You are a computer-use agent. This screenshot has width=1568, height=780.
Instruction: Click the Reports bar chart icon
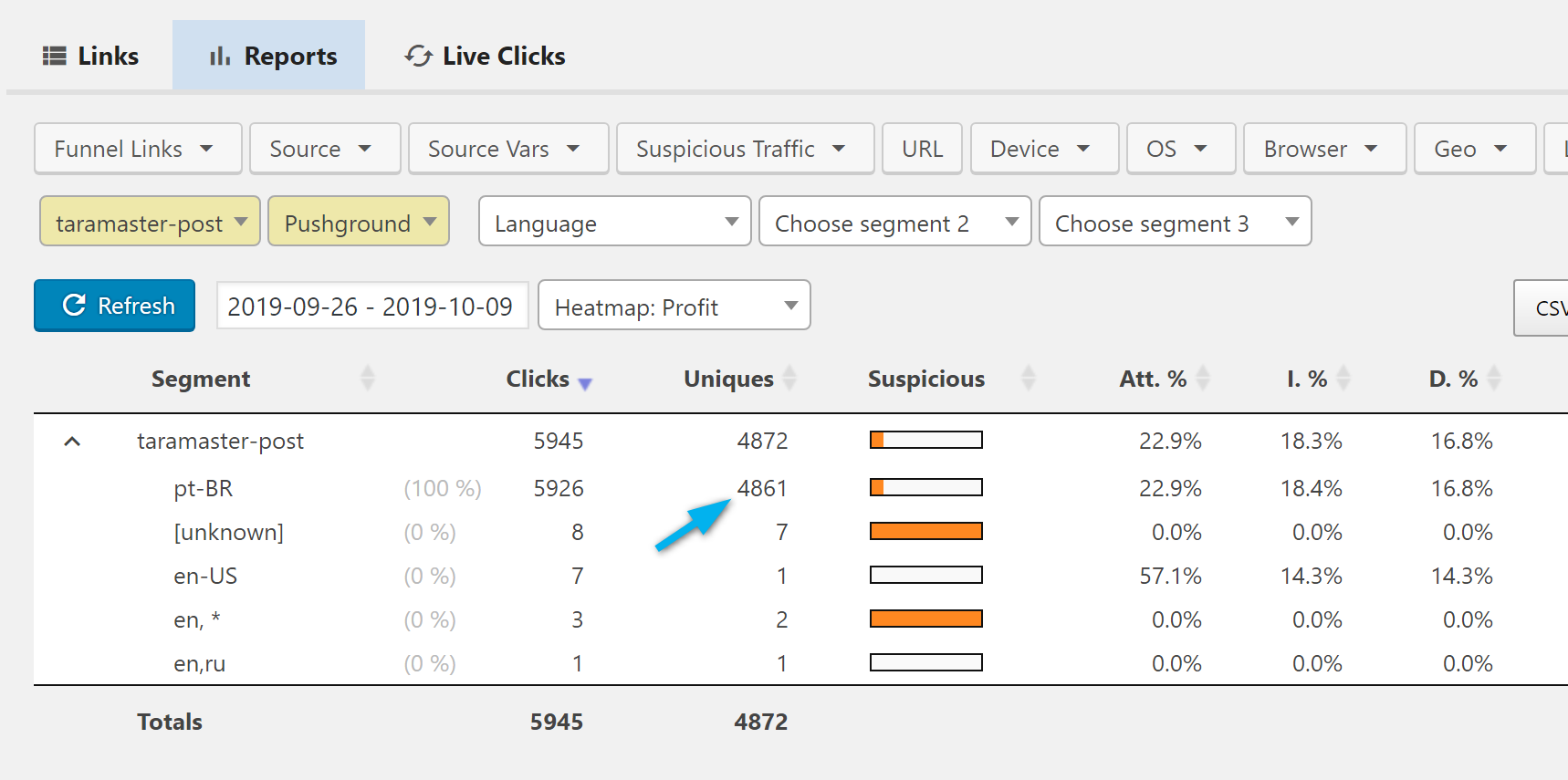(220, 57)
